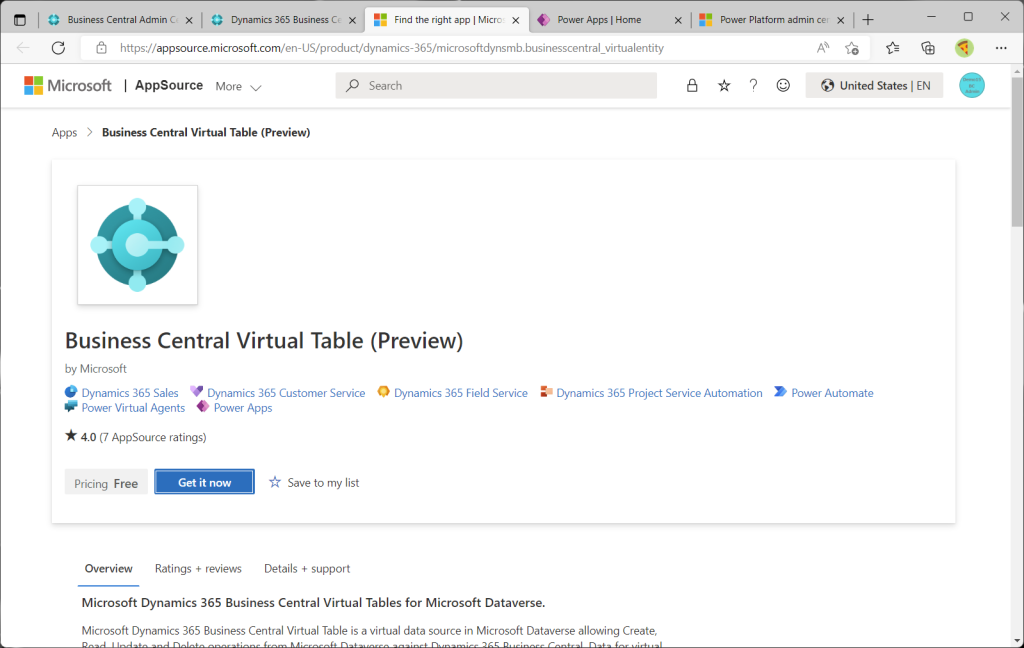Close the Business Central Admin Center tab
The image size is (1024, 648).
pos(189,20)
